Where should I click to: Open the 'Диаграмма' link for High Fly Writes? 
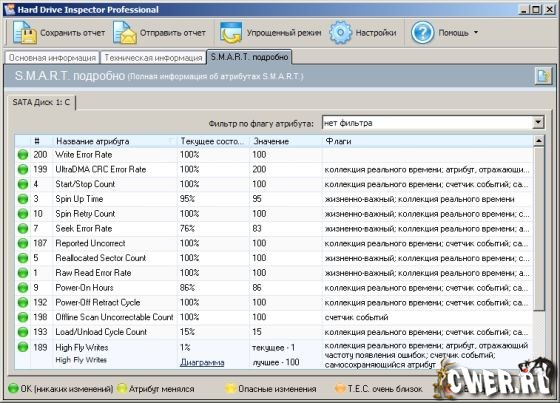(202, 362)
